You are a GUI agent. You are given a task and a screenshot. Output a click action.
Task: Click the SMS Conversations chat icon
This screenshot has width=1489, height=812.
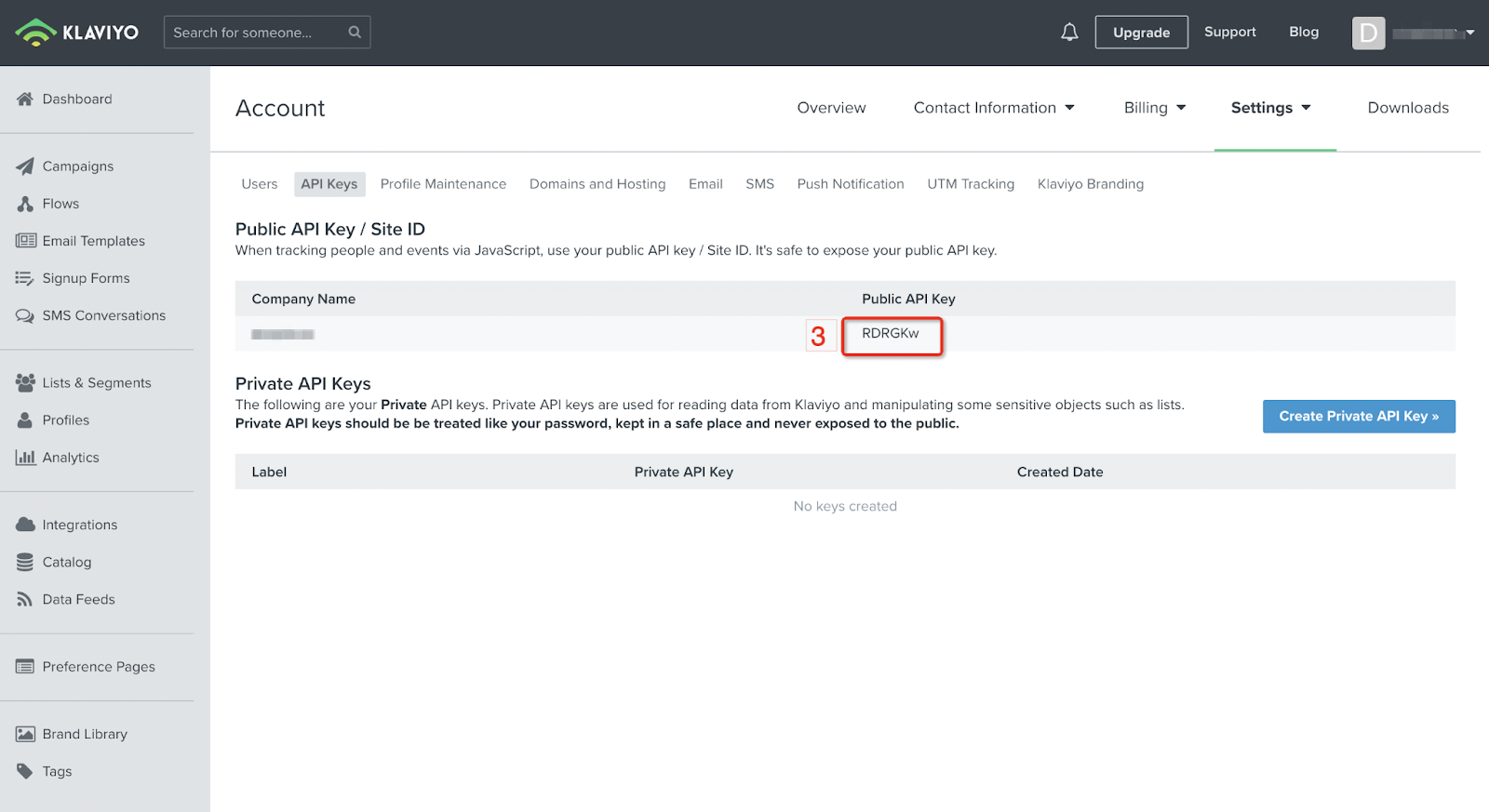coord(25,315)
